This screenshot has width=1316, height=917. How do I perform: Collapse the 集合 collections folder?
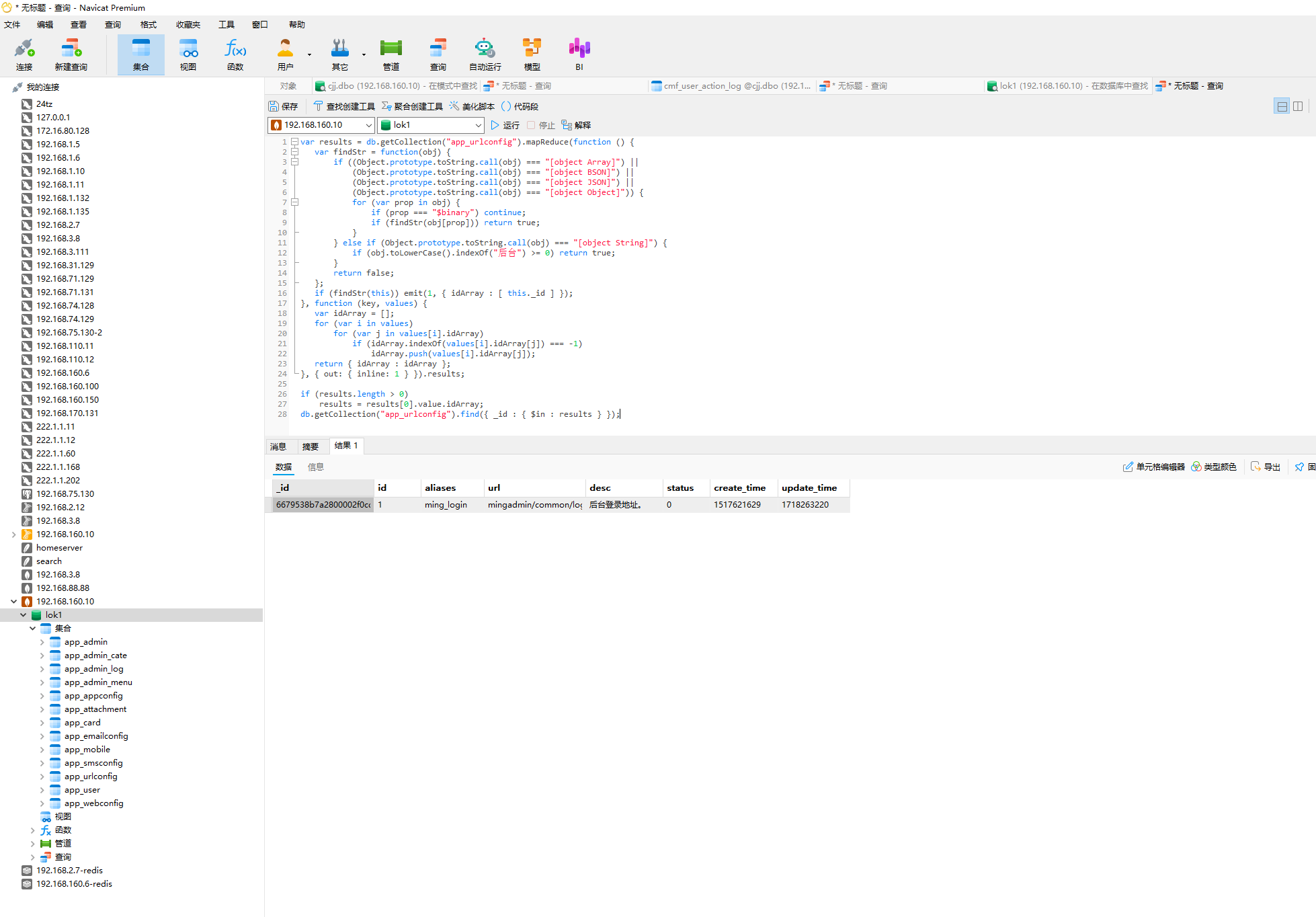pos(32,628)
